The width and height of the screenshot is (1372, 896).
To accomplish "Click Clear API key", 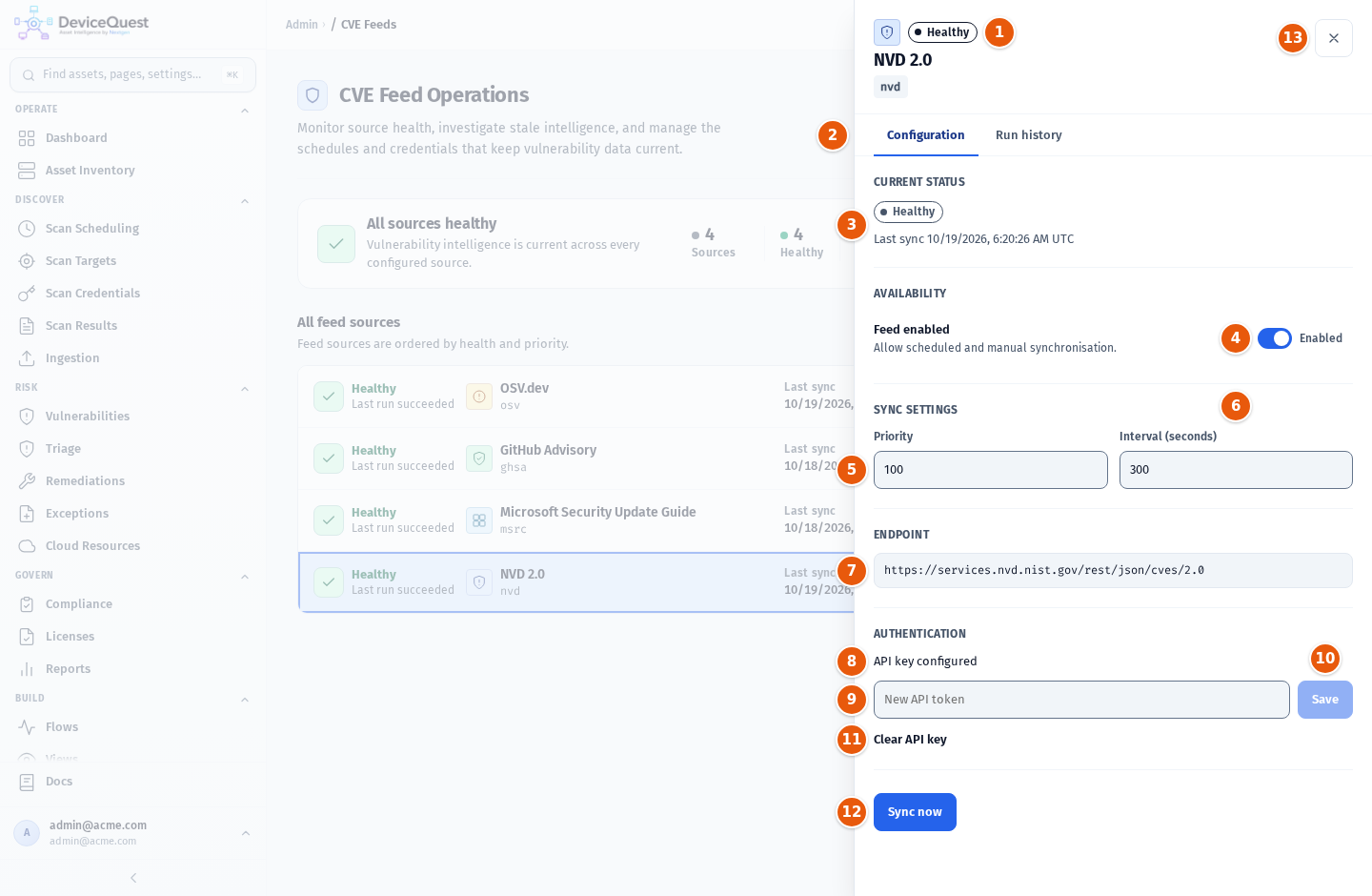I will (x=910, y=740).
